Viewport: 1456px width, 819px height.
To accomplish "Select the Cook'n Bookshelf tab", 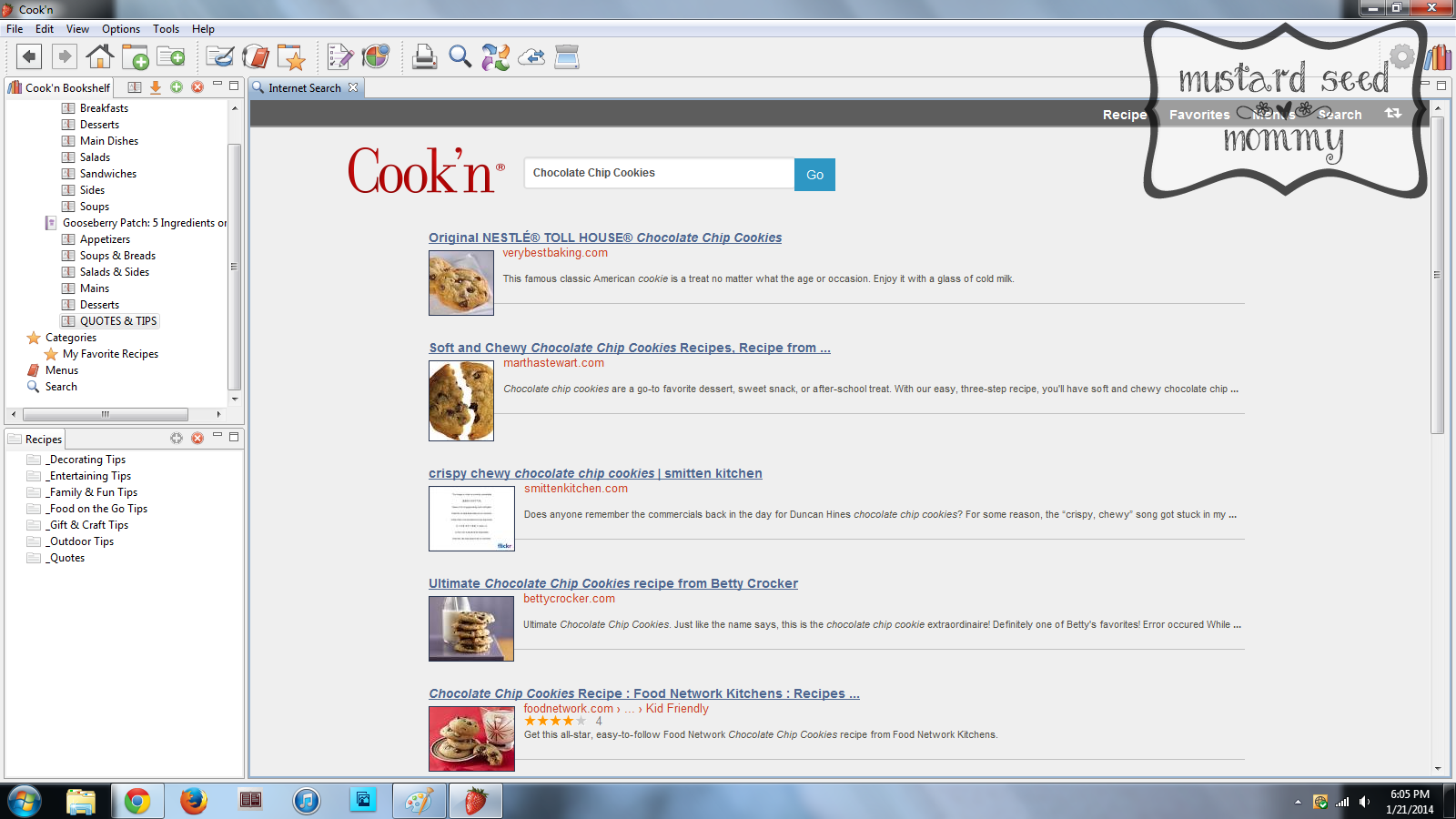I will click(59, 88).
